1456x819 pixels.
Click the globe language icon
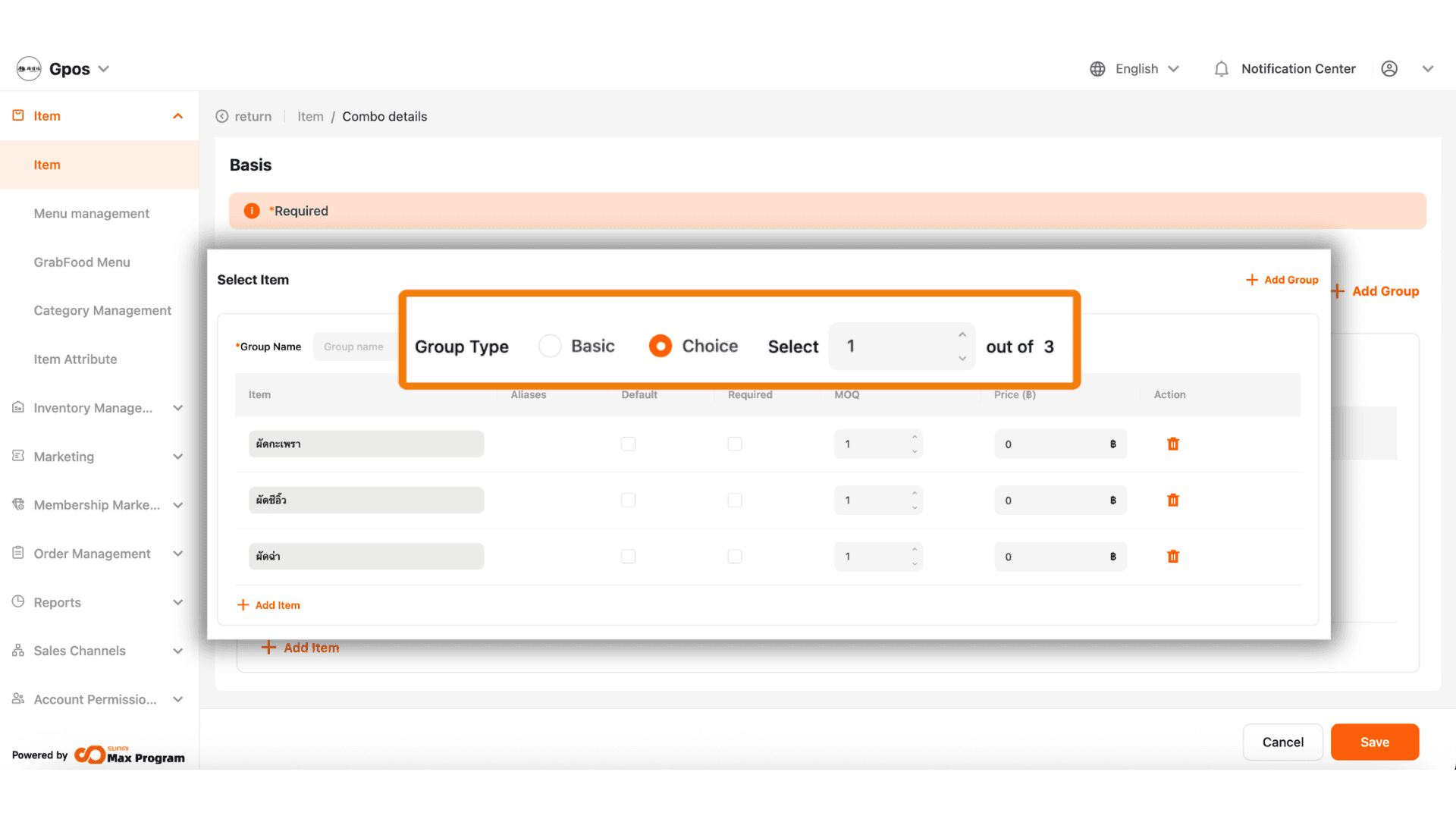(1097, 69)
